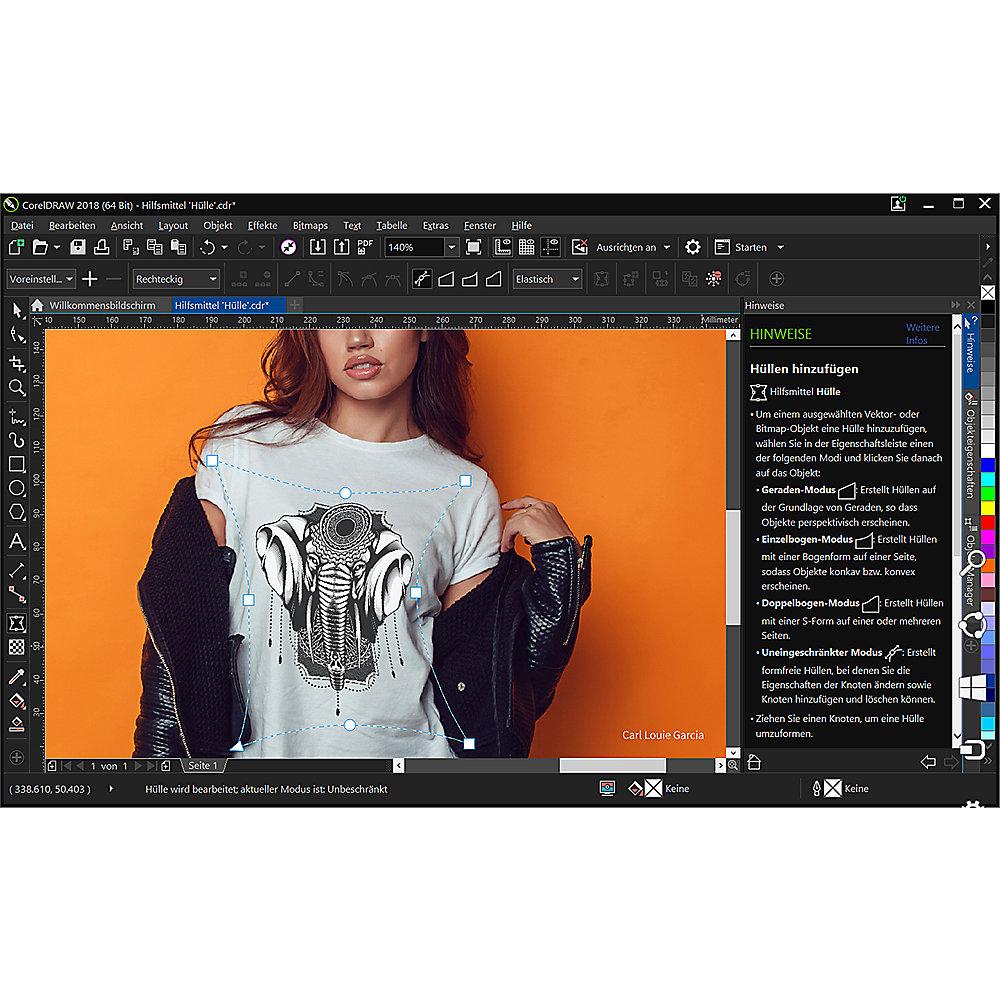Screen dimensions: 1000x1000
Task: Pick the Polygon tool
Action: [17, 514]
